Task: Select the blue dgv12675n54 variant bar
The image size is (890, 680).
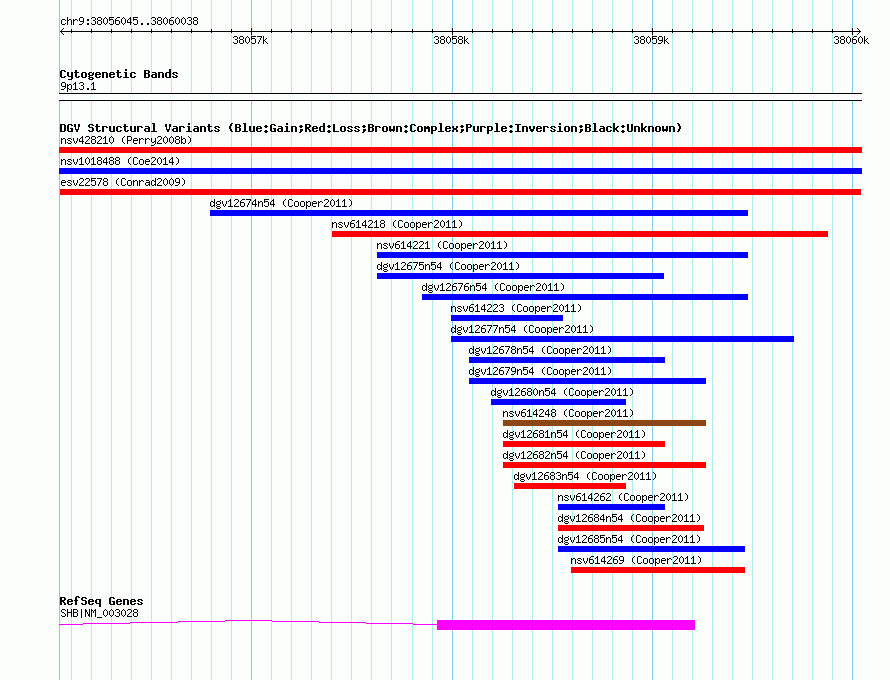Action: click(520, 276)
